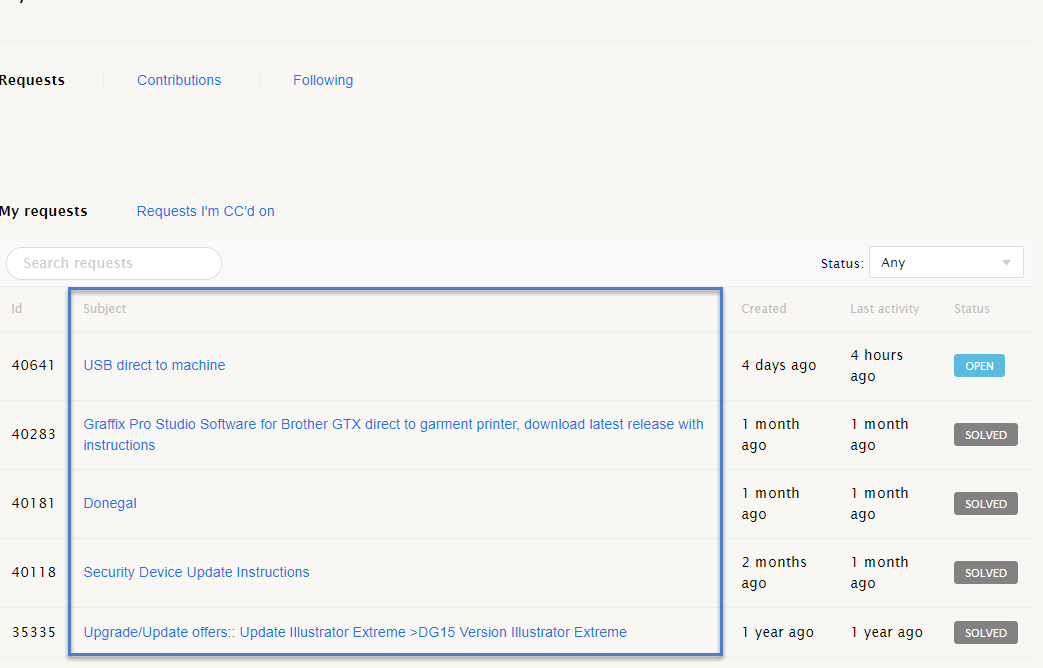This screenshot has width=1043, height=668.
Task: Open Security Device Update Instructions request
Action: click(x=196, y=572)
